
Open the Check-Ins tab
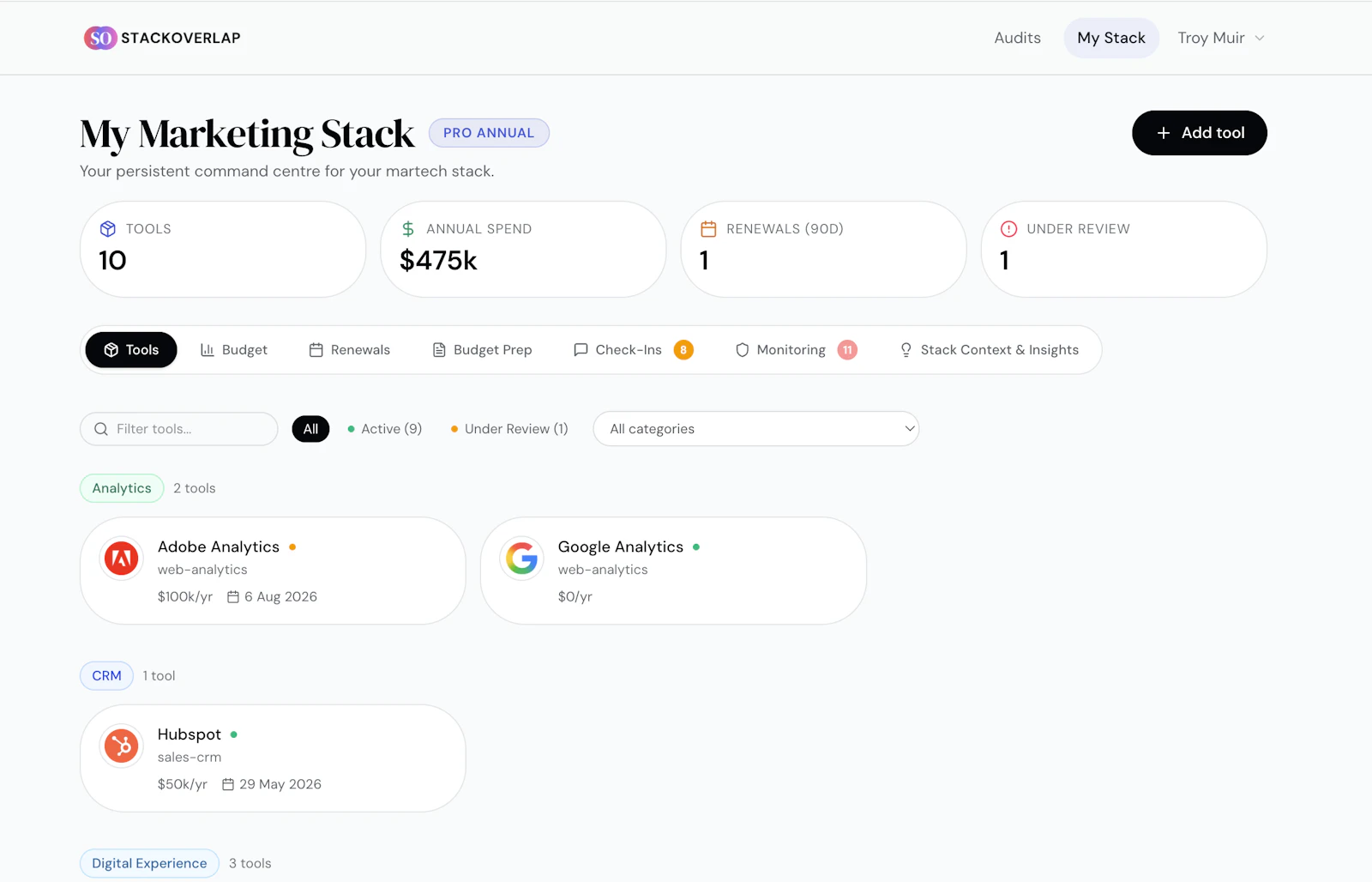(632, 350)
